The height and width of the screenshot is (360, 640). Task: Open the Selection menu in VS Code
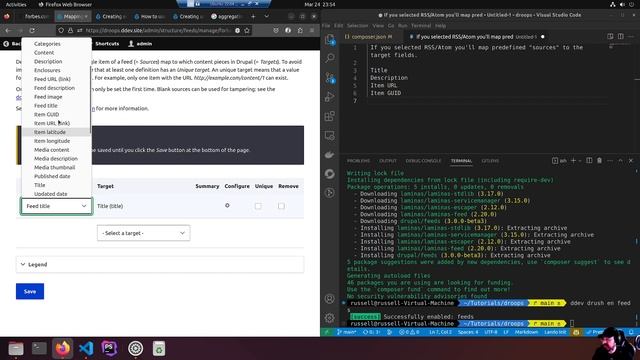point(357,26)
